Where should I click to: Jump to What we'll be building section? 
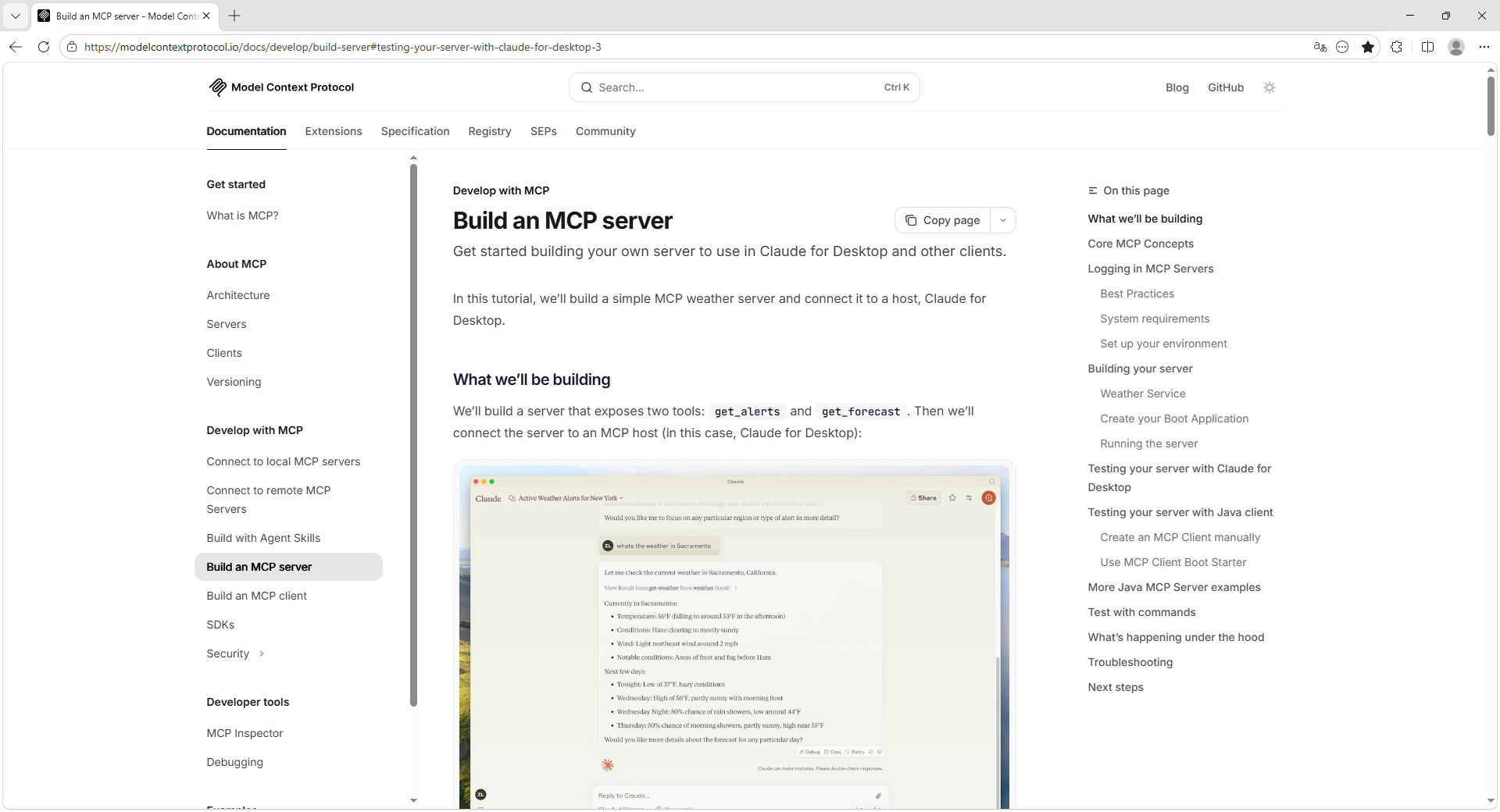[x=1145, y=219]
